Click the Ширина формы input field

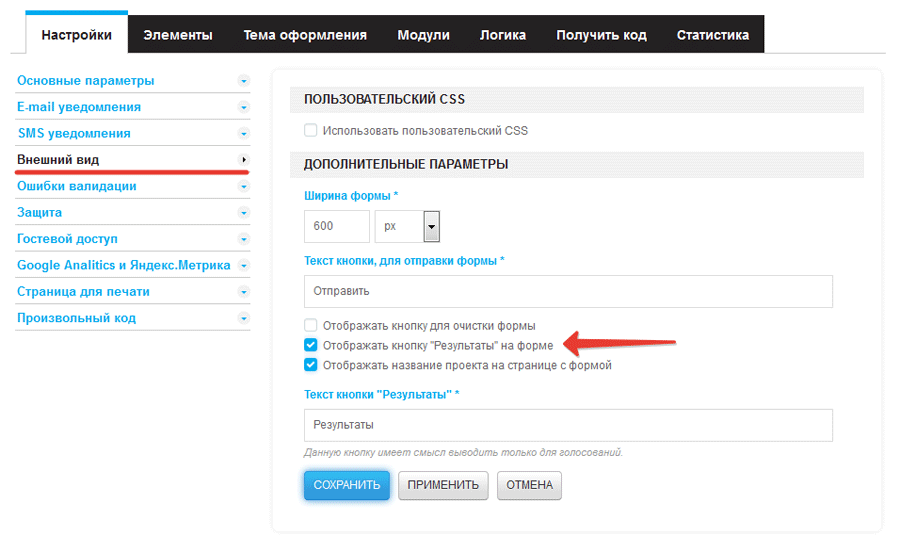(336, 226)
